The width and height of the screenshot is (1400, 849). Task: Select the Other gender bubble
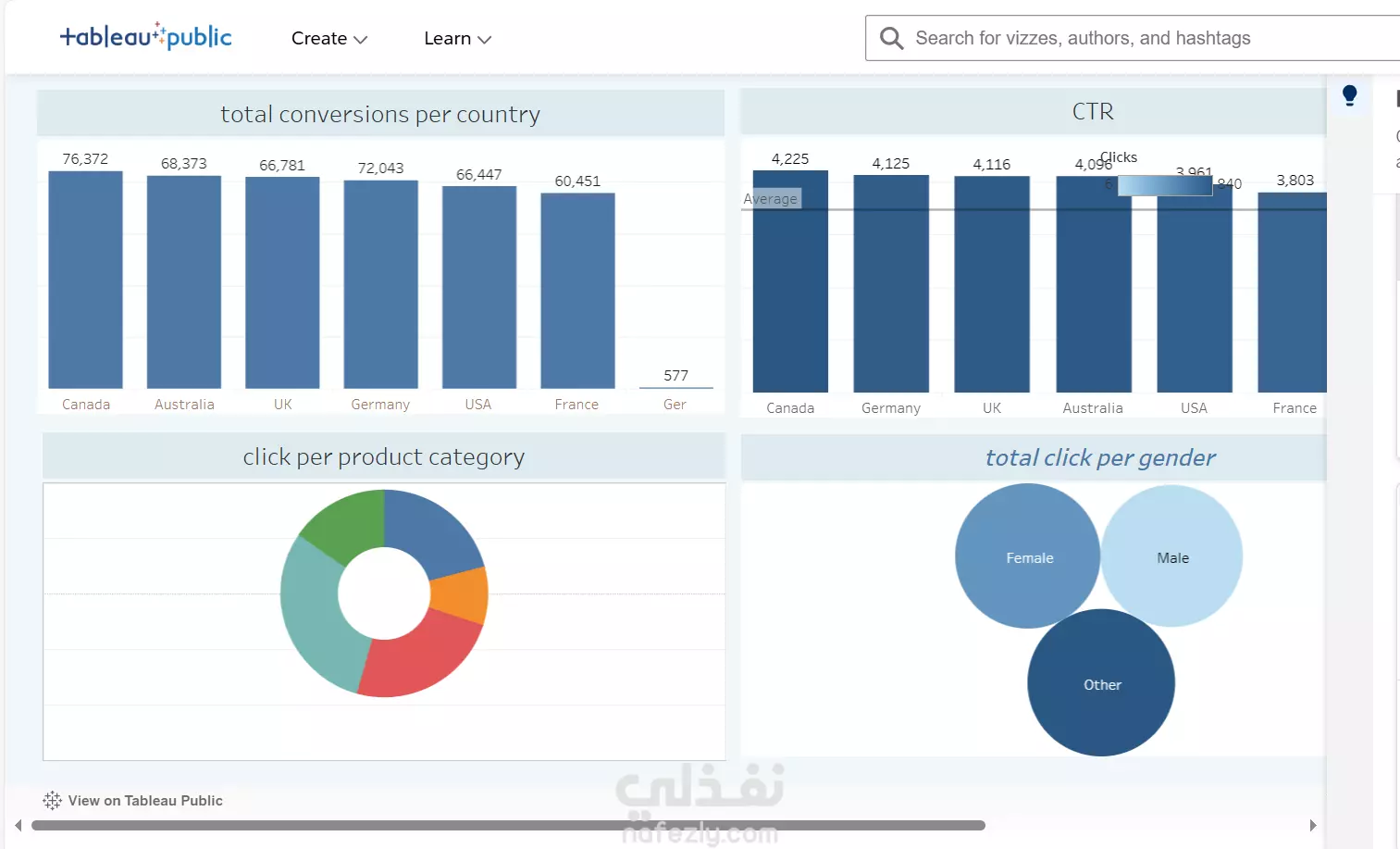1101,682
